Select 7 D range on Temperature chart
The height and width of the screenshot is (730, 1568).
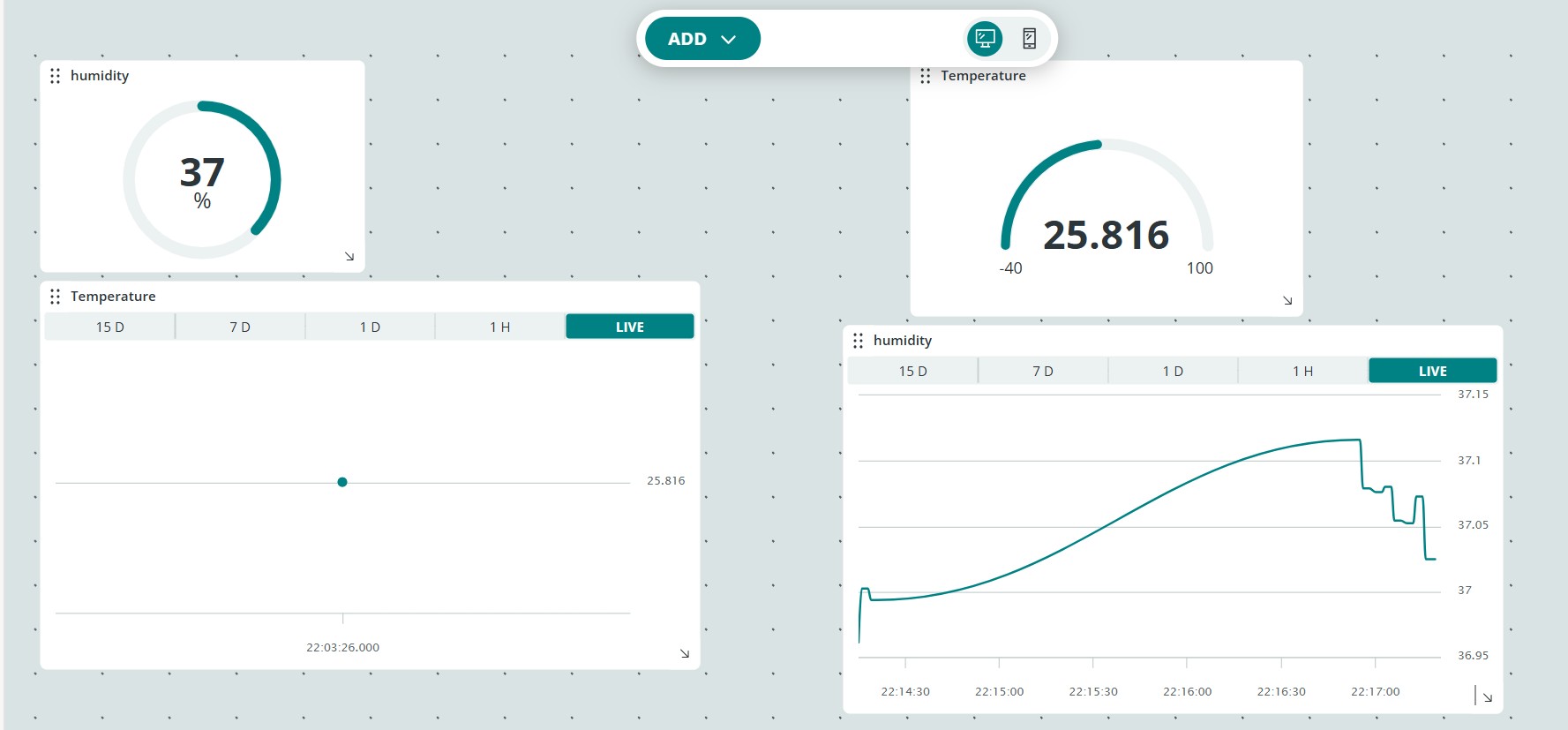[240, 327]
